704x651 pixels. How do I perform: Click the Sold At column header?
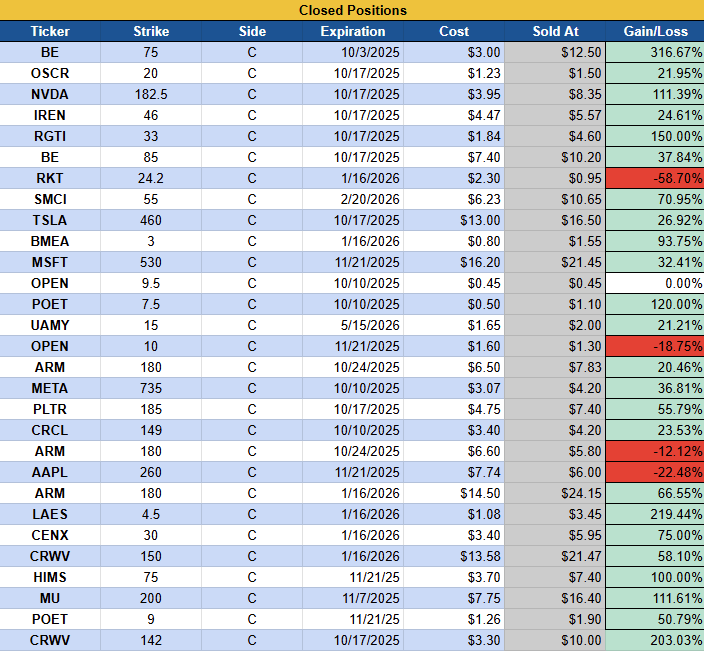coord(555,31)
